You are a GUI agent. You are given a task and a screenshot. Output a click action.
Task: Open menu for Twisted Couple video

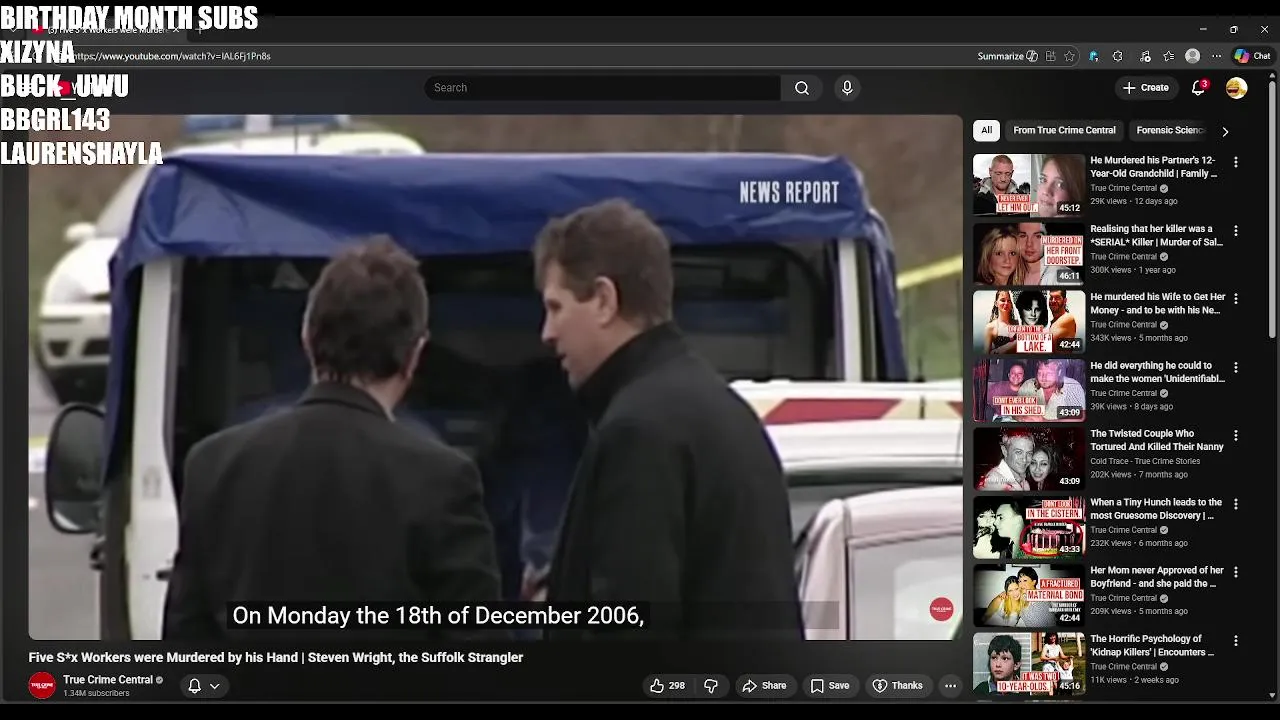pos(1236,436)
